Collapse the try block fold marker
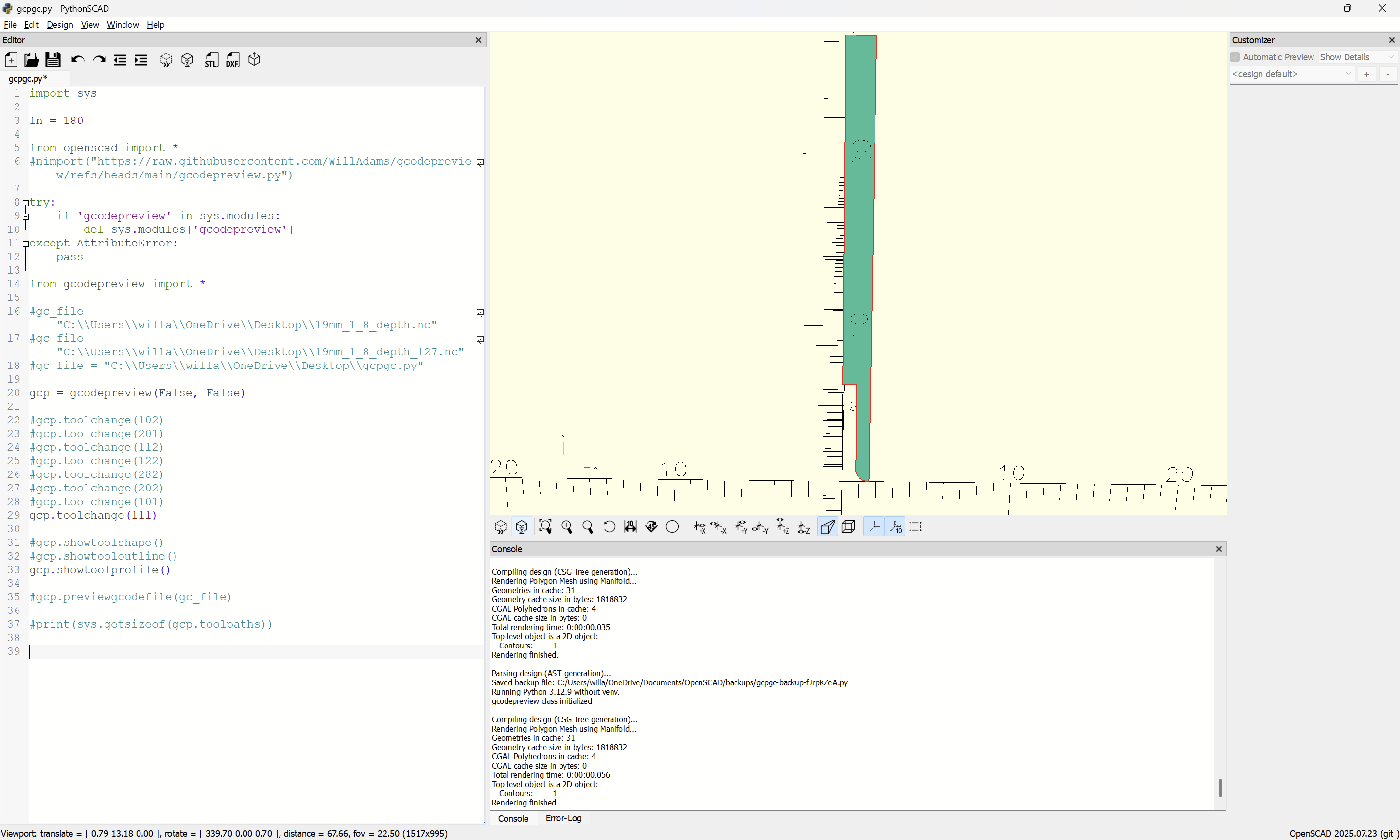The height and width of the screenshot is (840, 1400). (x=25, y=203)
